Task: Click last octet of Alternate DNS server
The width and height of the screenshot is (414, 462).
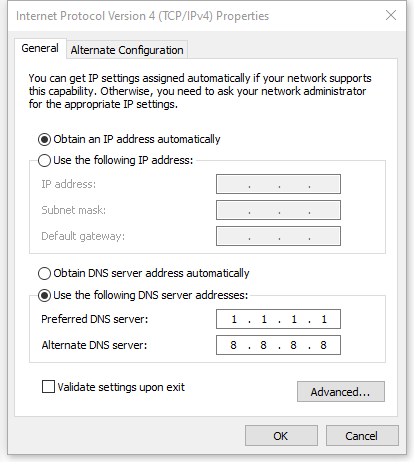Action: click(x=323, y=345)
